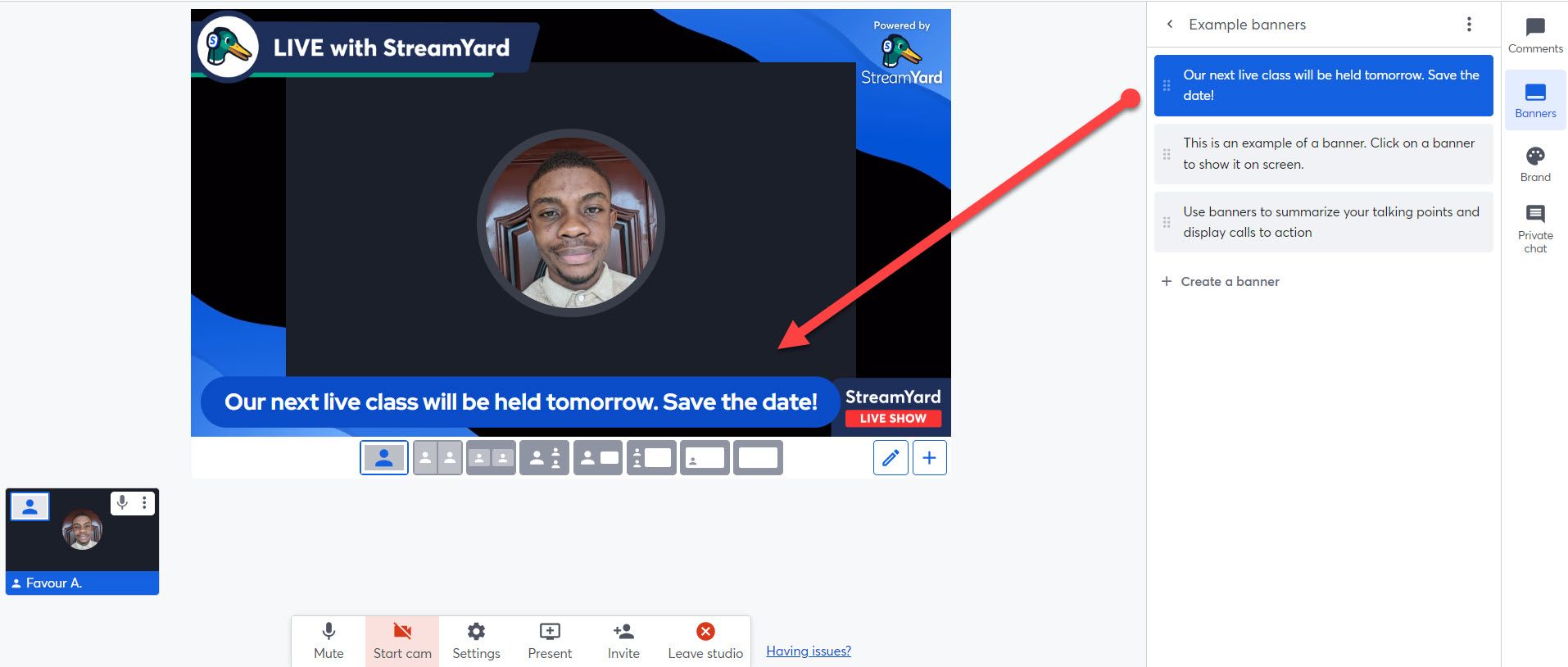Leave the studio
The height and width of the screenshot is (667, 1568).
point(705,641)
